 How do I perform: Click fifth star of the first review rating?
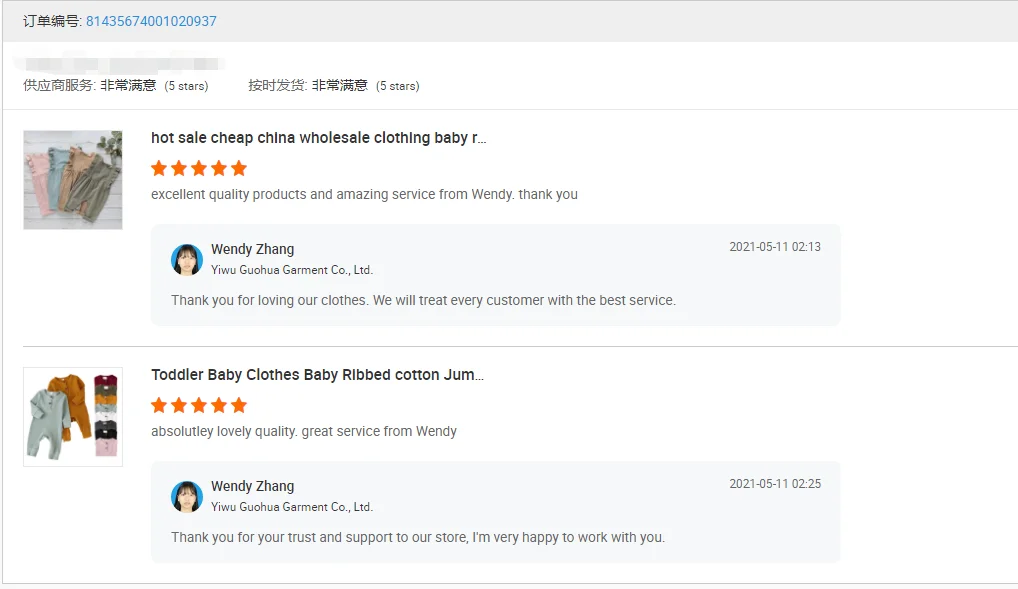[239, 168]
